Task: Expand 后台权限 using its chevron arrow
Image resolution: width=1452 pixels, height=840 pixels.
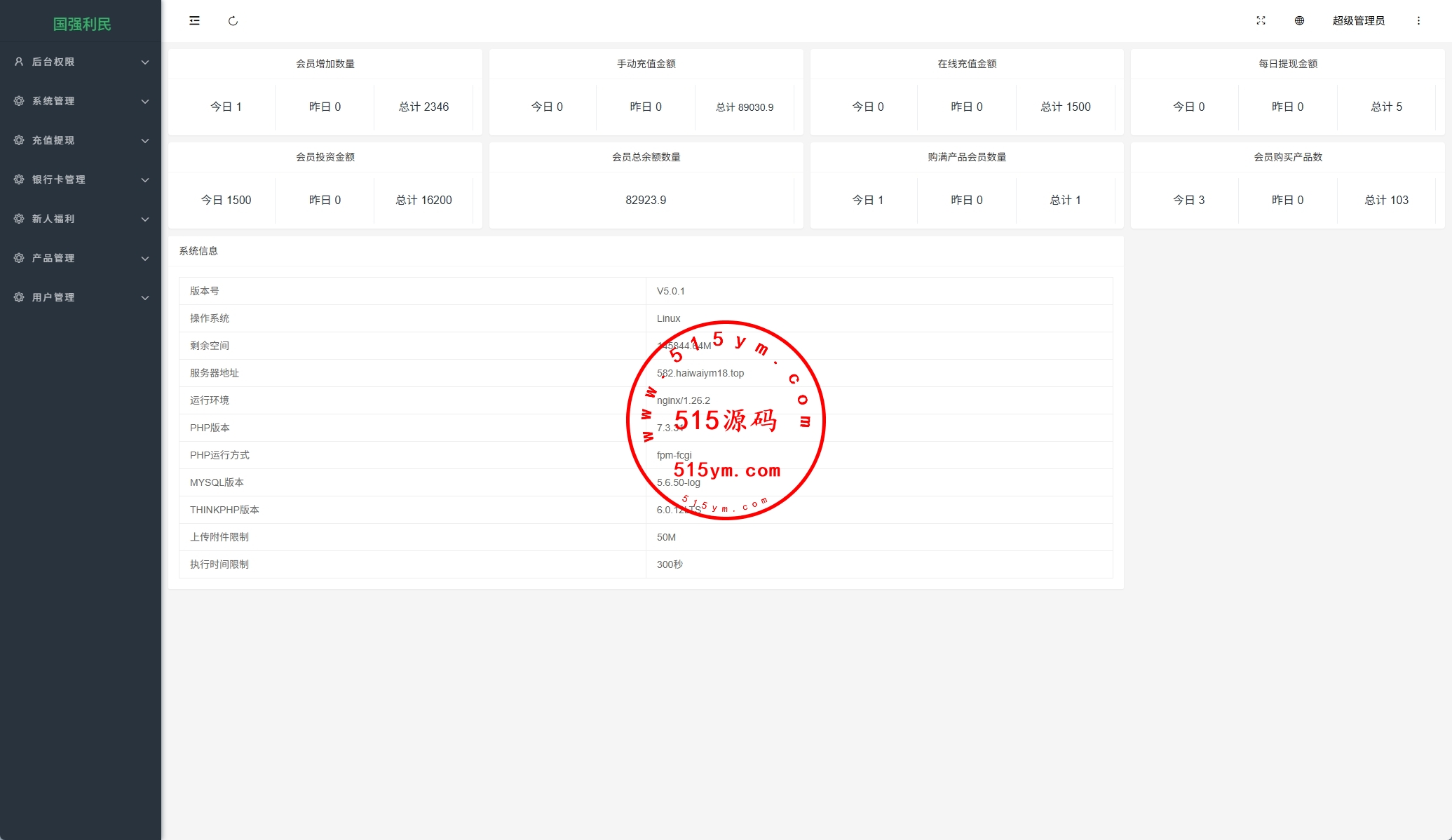Action: (145, 62)
